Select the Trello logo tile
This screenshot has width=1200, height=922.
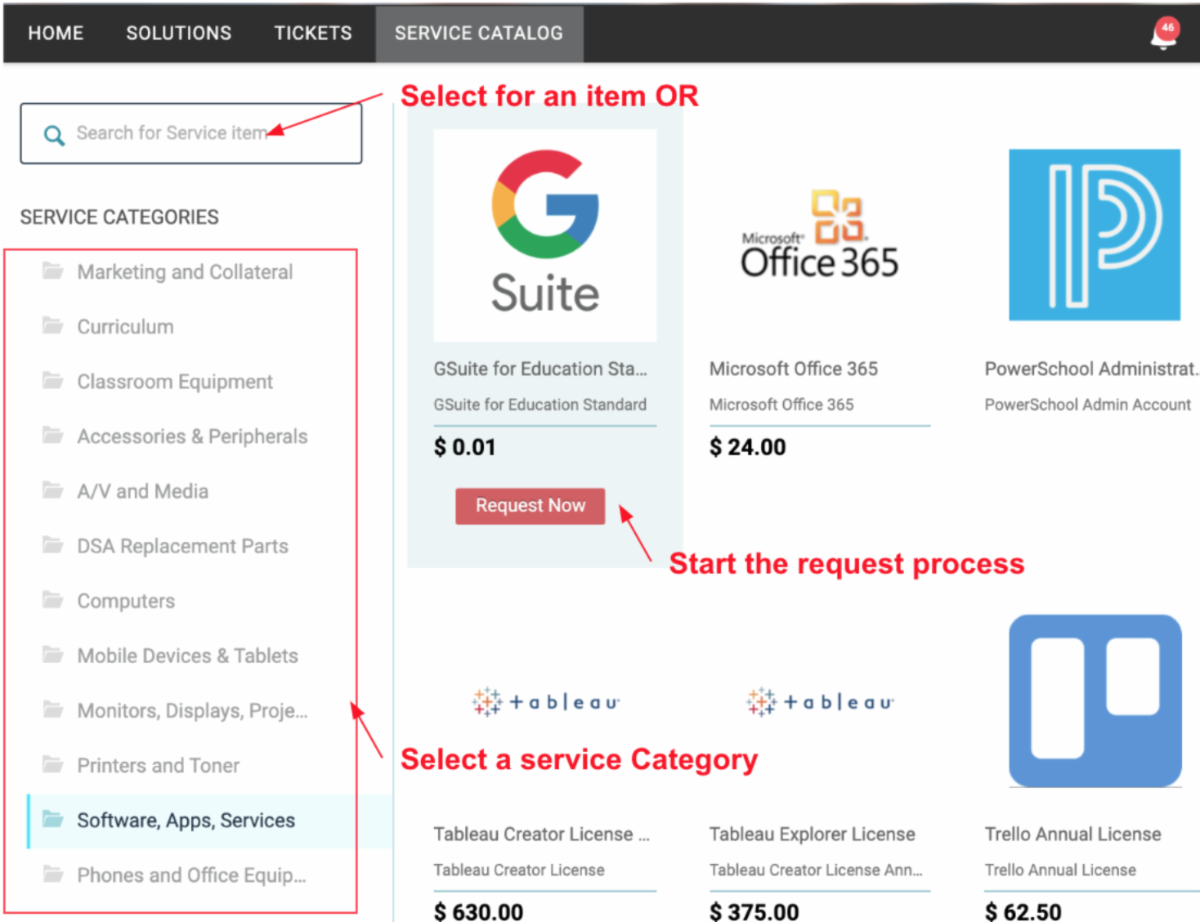(x=1095, y=700)
